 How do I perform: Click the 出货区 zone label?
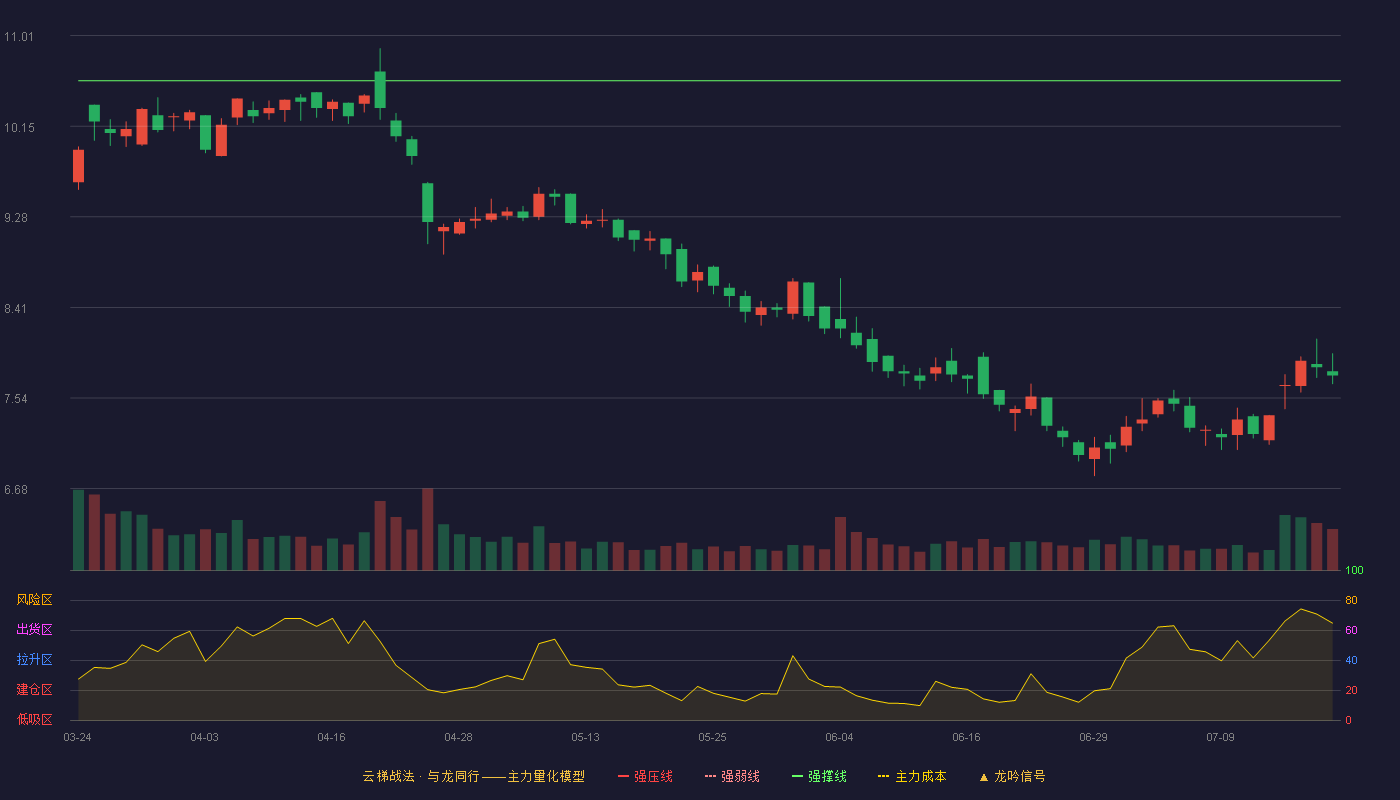(34, 630)
